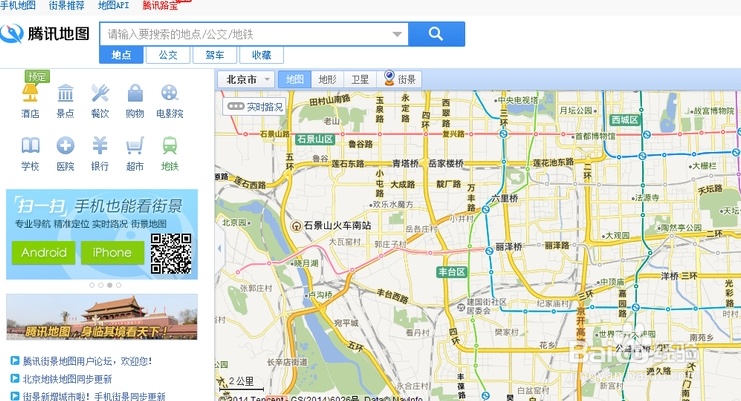
Task: Select the 公交 transit tab
Action: [x=168, y=55]
